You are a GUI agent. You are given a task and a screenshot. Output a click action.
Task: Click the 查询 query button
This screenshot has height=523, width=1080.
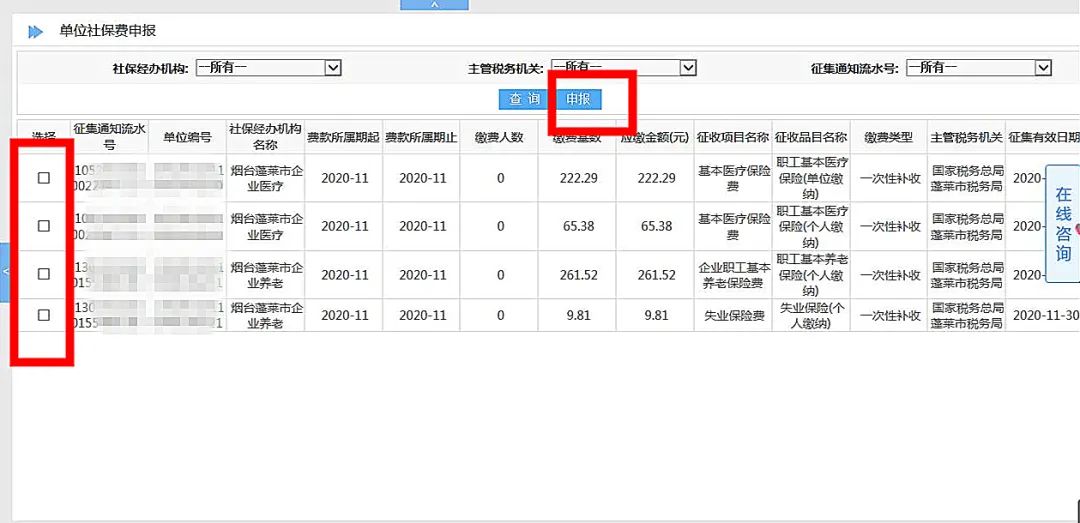(525, 99)
